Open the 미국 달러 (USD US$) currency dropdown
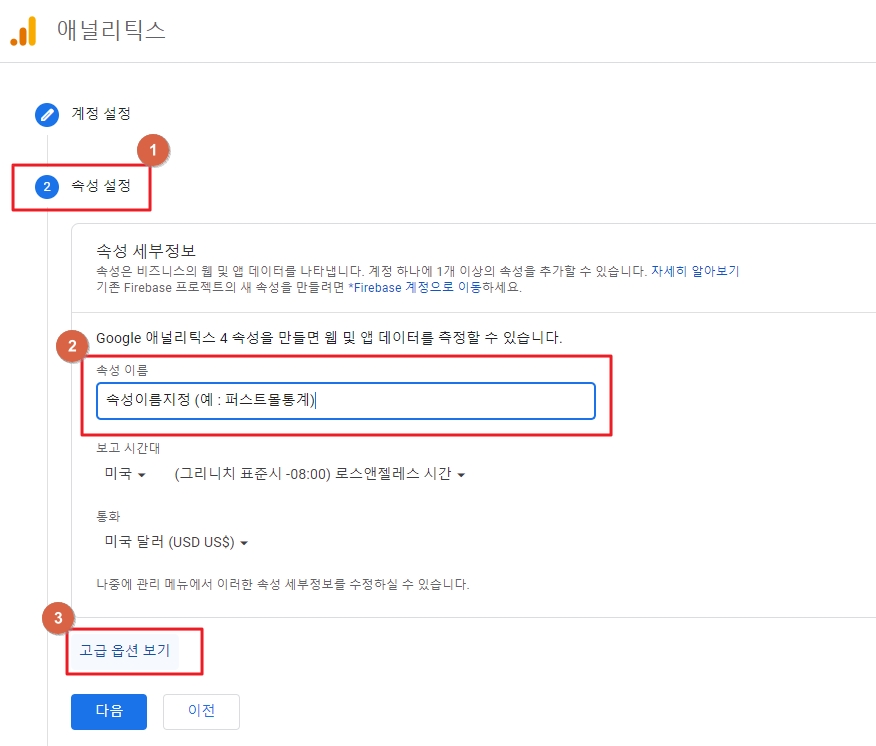The height and width of the screenshot is (746, 876). pos(176,542)
